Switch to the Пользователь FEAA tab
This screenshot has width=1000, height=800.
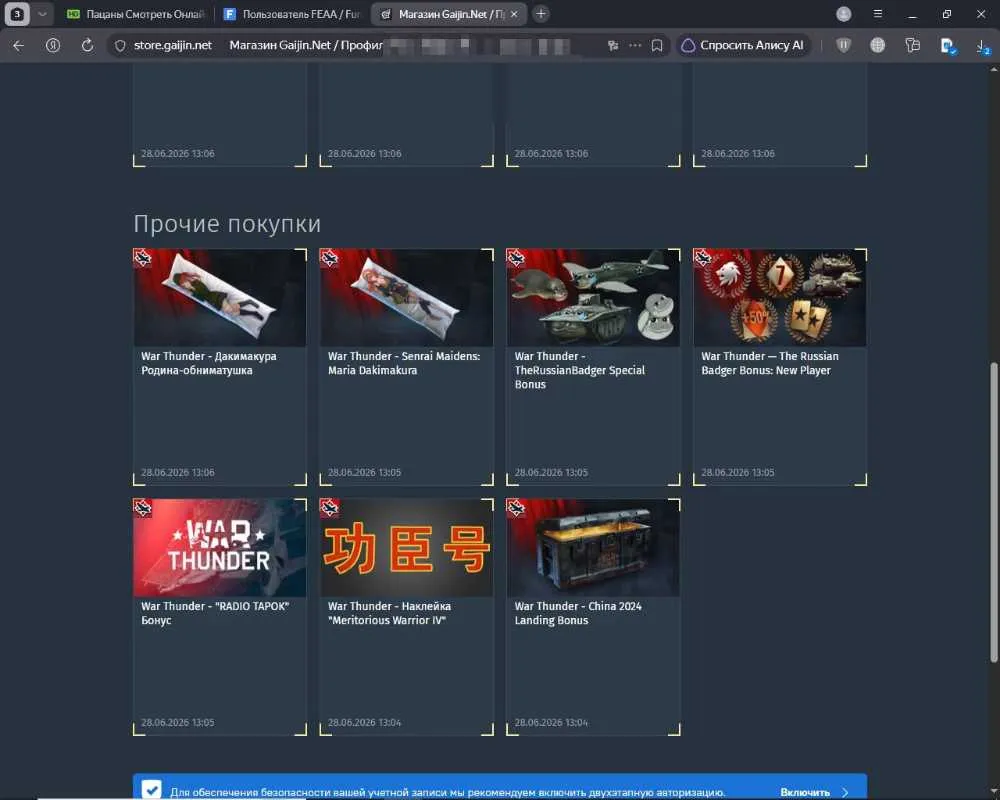click(x=292, y=14)
